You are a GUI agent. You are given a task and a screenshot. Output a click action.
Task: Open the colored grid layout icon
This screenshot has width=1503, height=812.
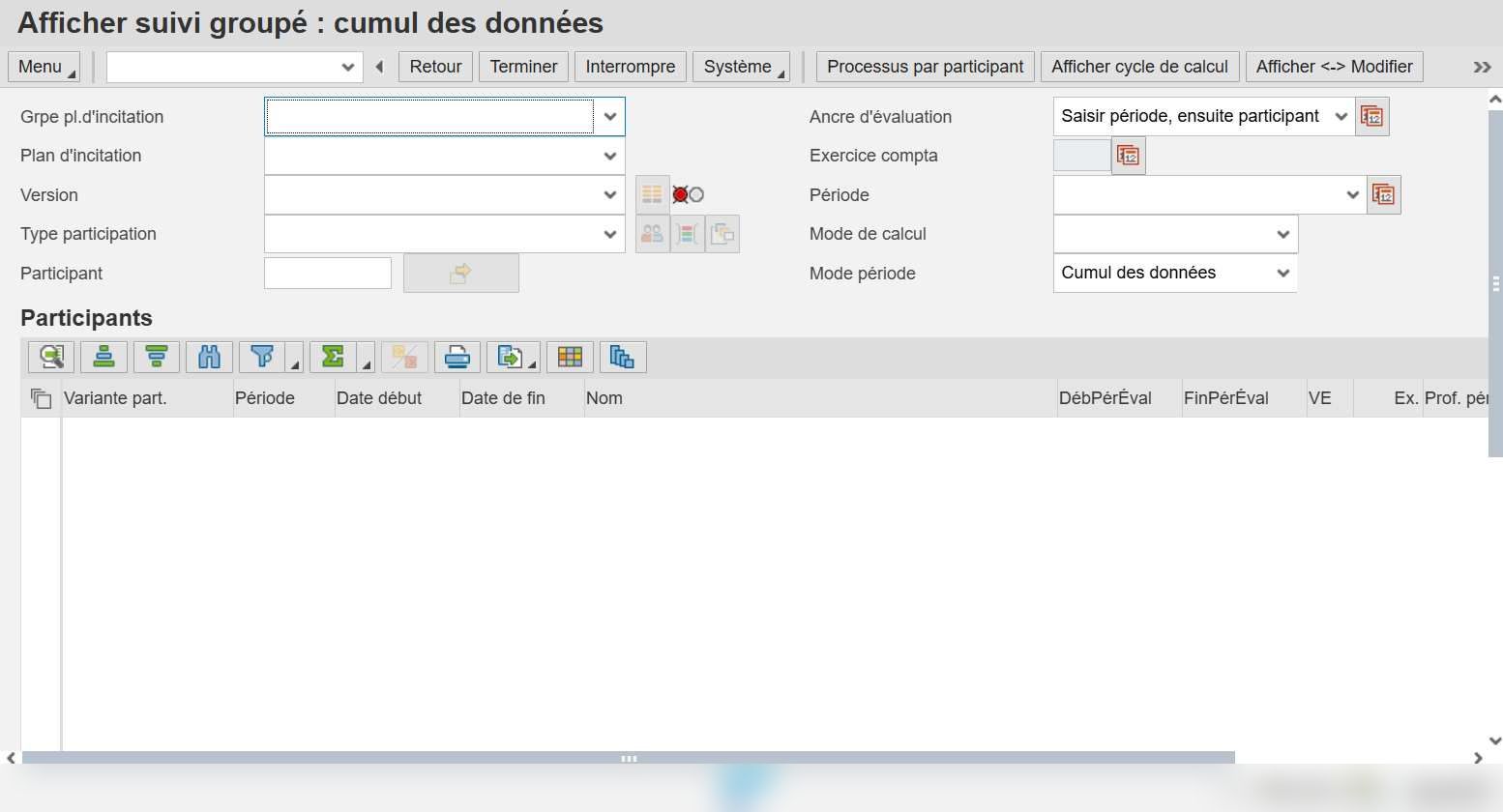pos(570,358)
